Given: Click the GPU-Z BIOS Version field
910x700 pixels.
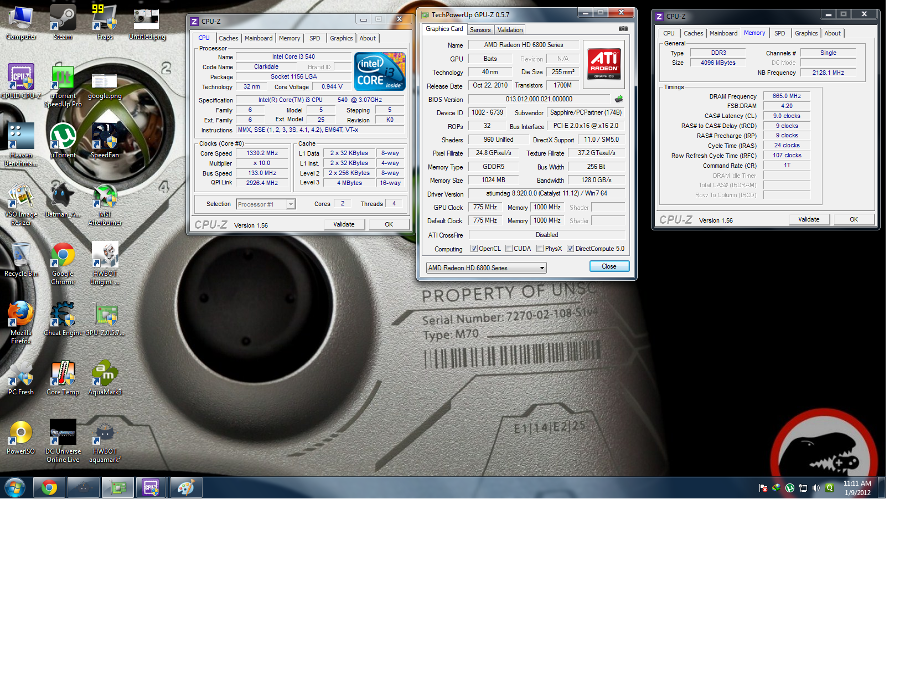Looking at the screenshot, I should pos(539,99).
